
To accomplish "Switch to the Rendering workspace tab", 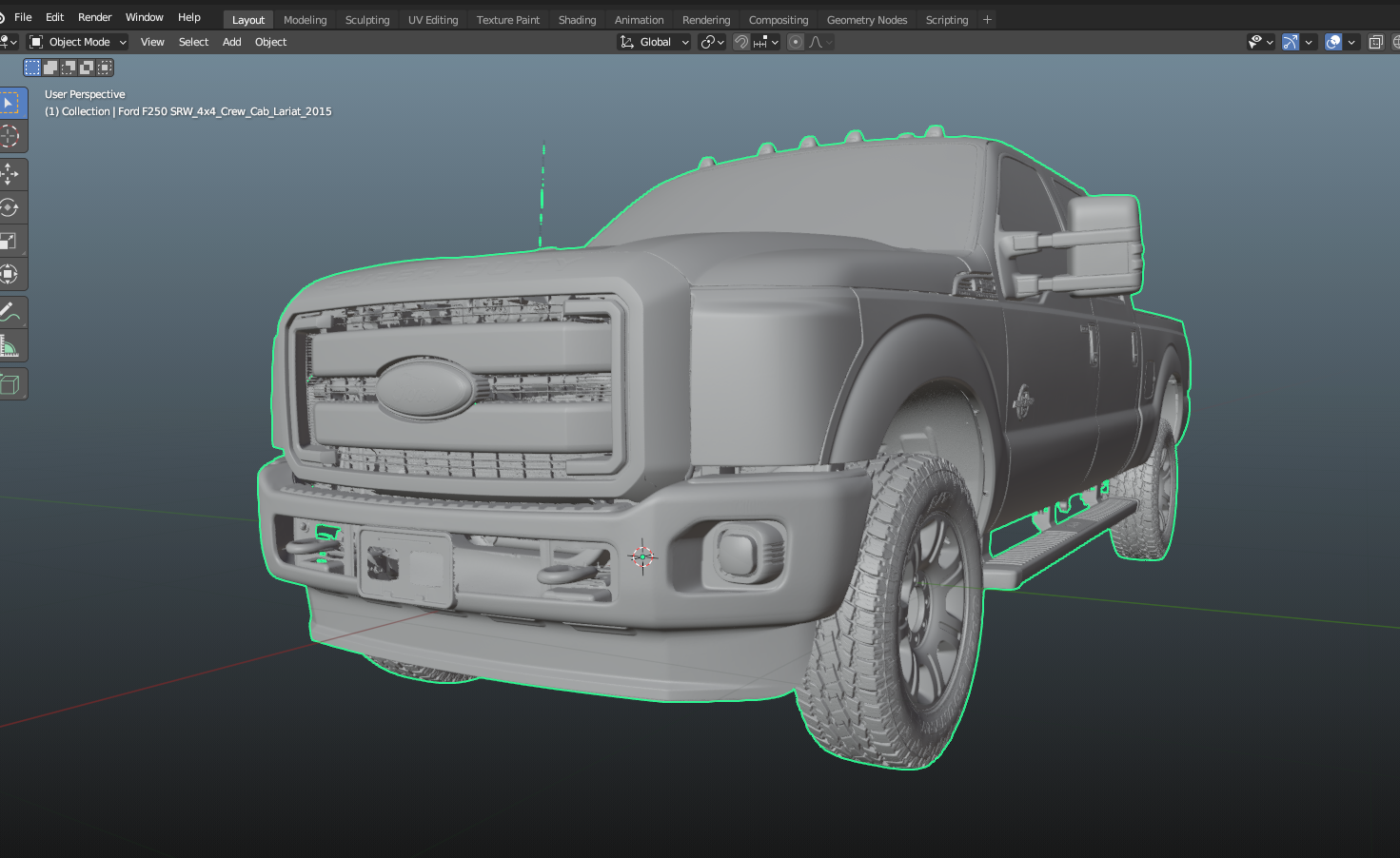I will point(706,20).
